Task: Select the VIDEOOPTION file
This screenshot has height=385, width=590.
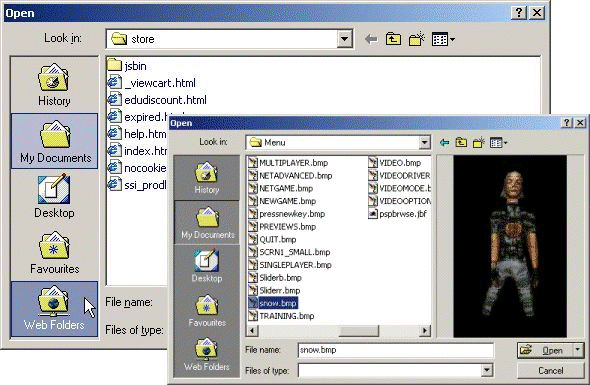Action: 399,201
